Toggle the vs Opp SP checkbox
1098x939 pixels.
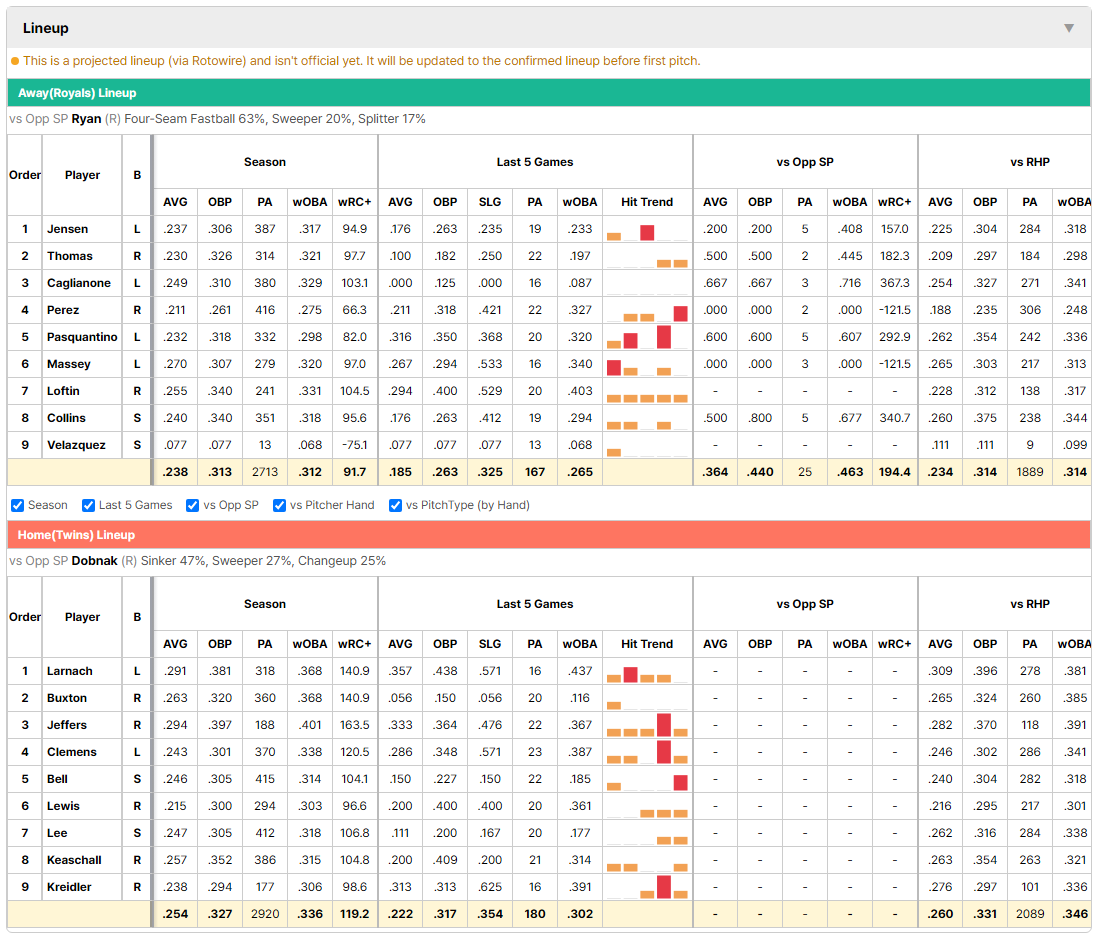(x=193, y=506)
